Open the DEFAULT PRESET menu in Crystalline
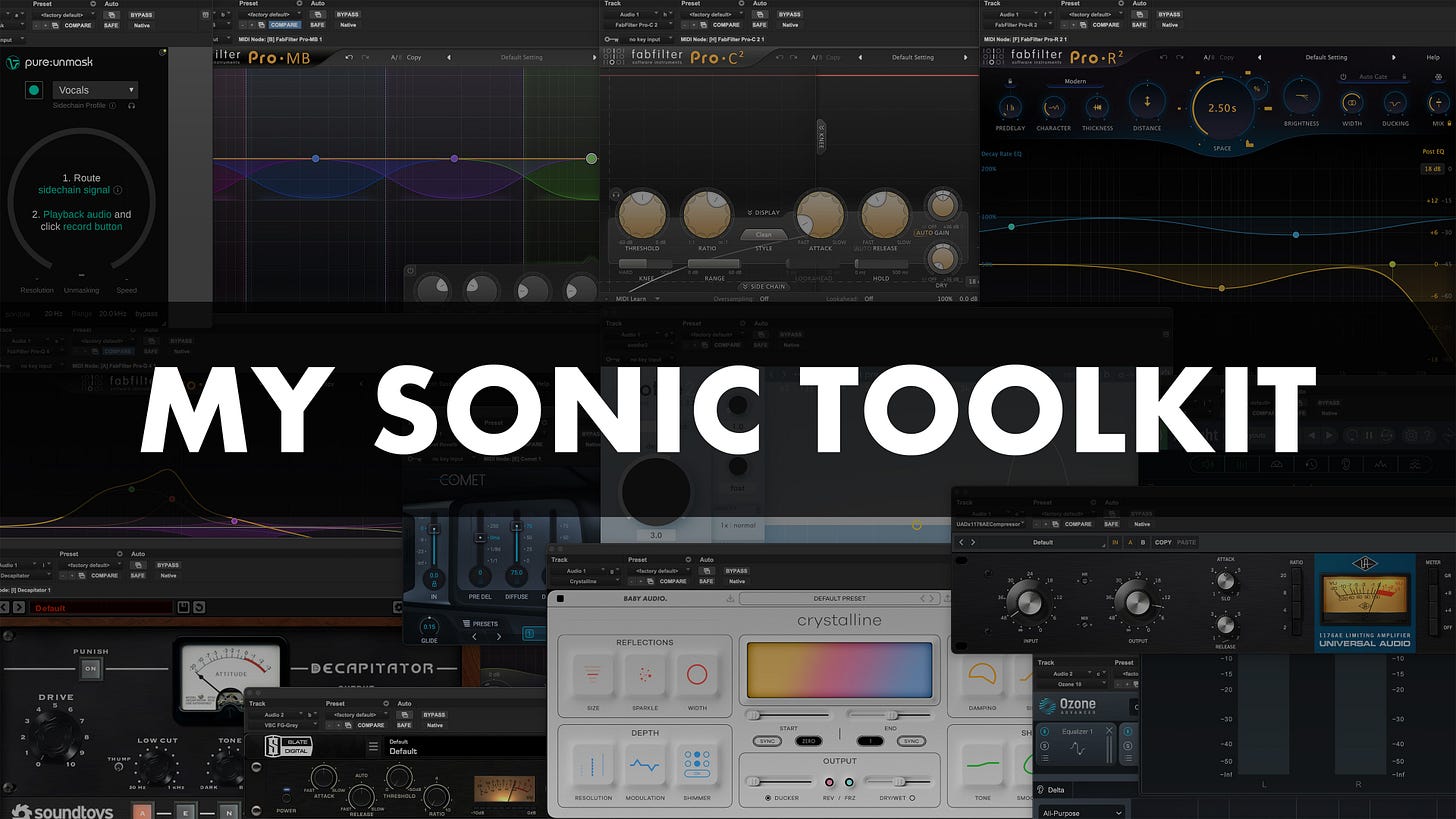This screenshot has width=1456, height=819. [x=839, y=598]
